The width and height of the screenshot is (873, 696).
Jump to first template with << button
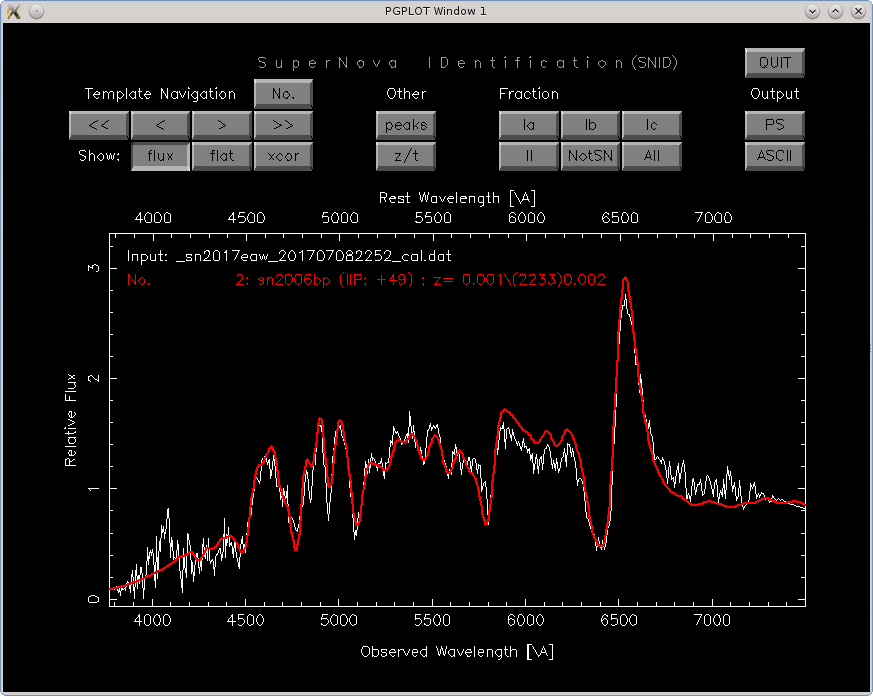coord(99,125)
